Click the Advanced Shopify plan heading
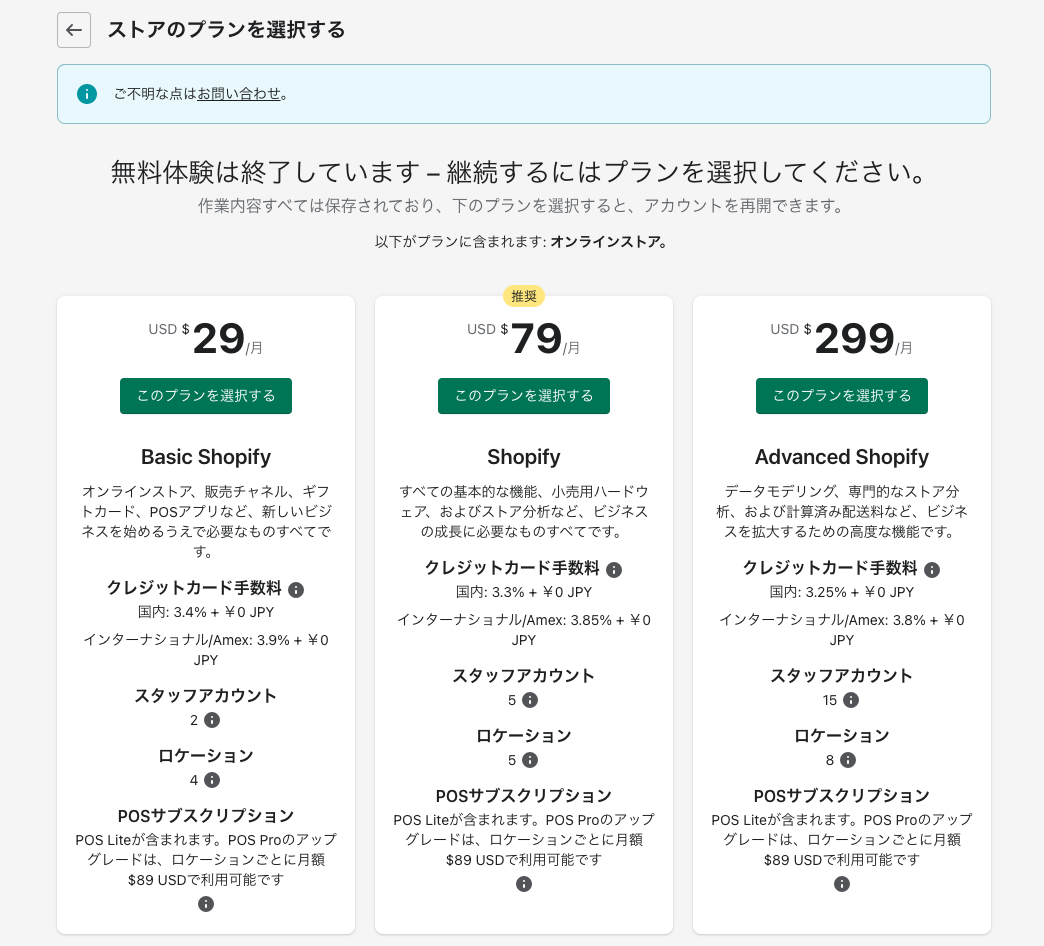 click(x=842, y=457)
